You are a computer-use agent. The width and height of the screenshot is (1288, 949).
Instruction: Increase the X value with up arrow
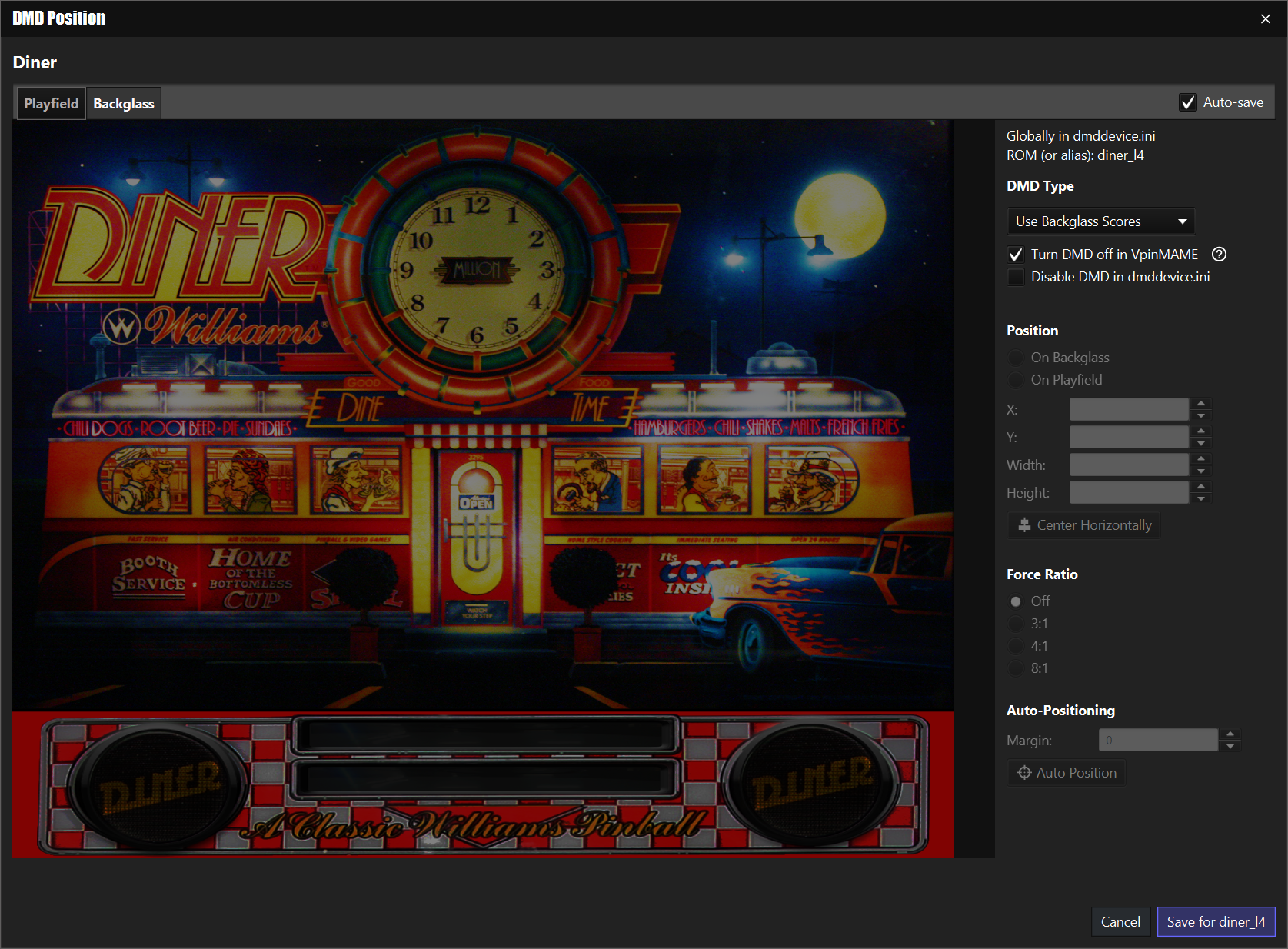tap(1201, 404)
